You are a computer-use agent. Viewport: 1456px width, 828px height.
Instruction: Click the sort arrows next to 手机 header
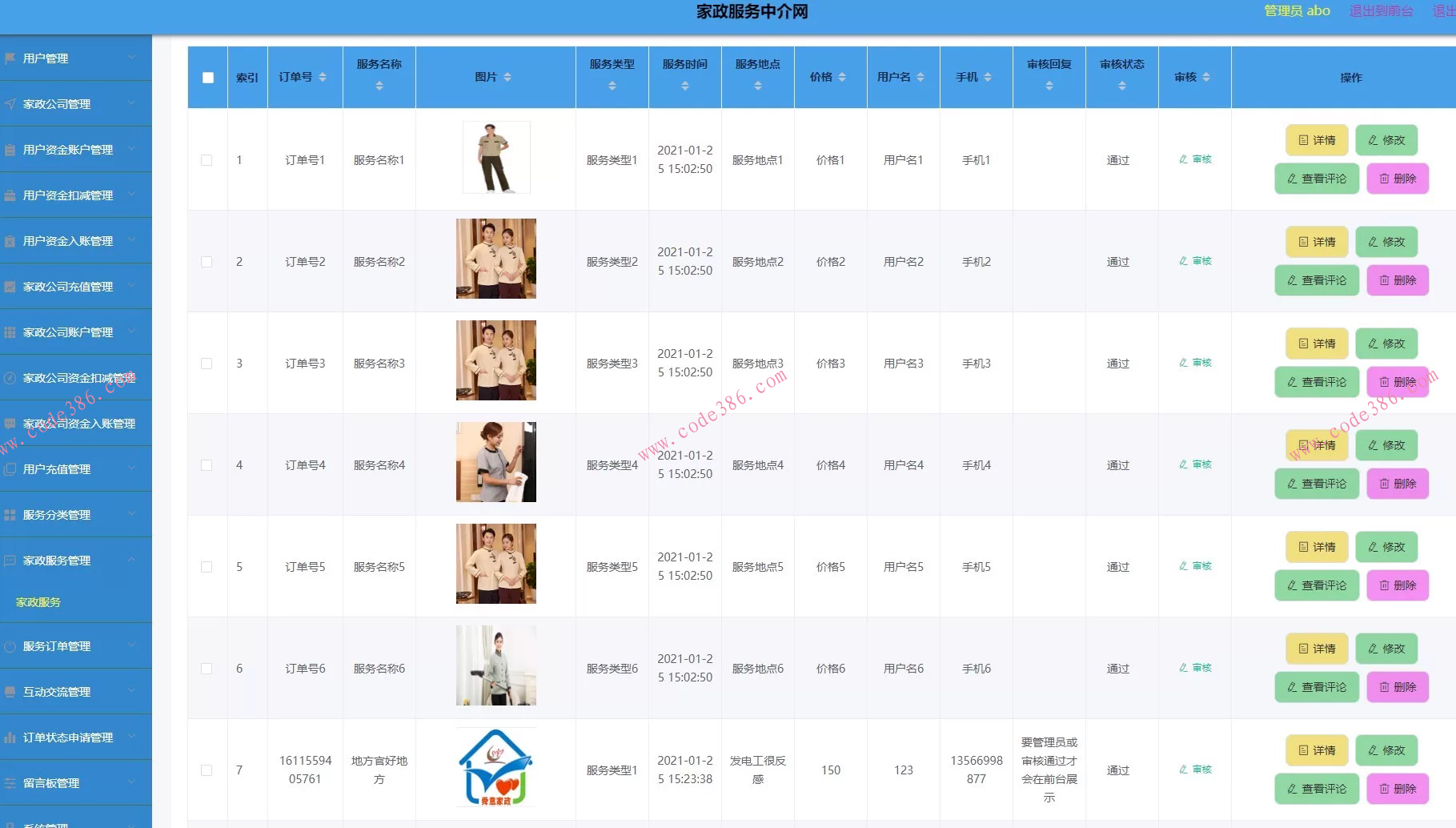click(988, 77)
